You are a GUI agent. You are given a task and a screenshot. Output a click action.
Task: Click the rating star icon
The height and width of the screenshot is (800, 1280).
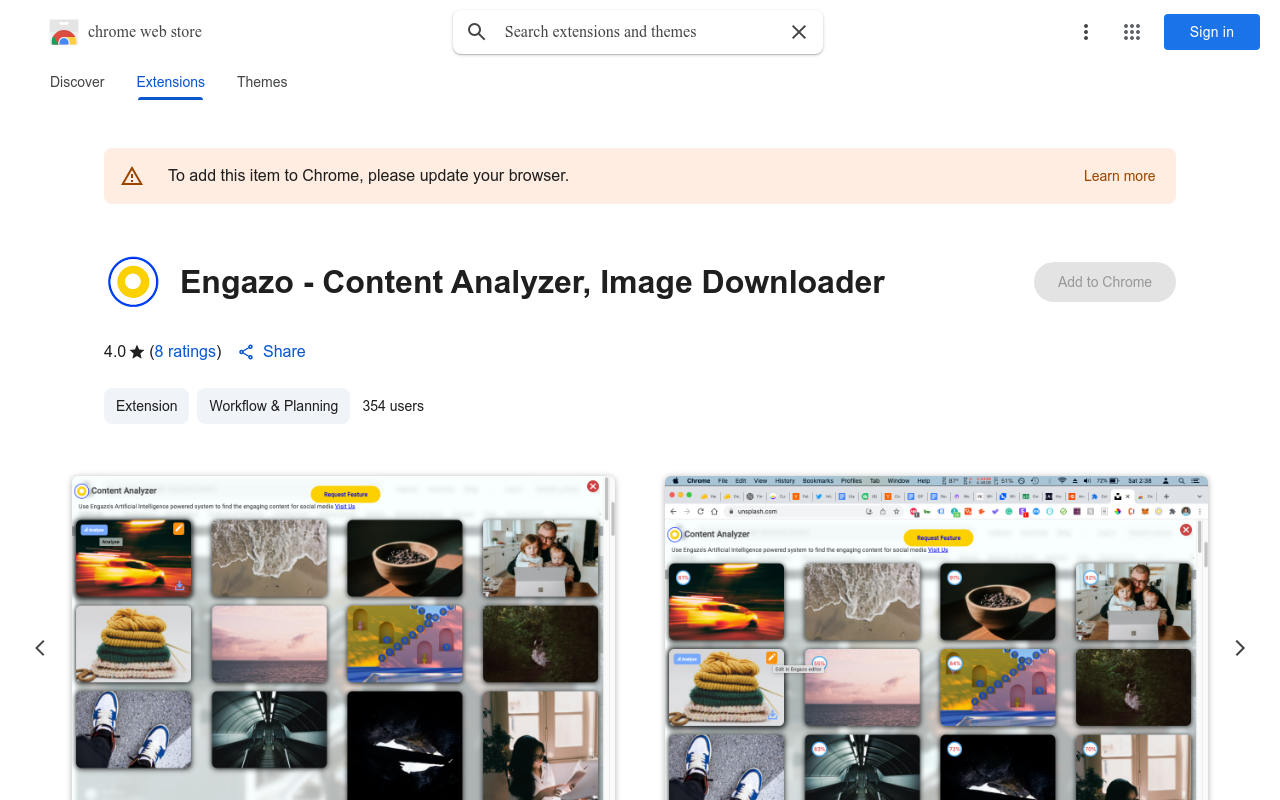(x=137, y=352)
